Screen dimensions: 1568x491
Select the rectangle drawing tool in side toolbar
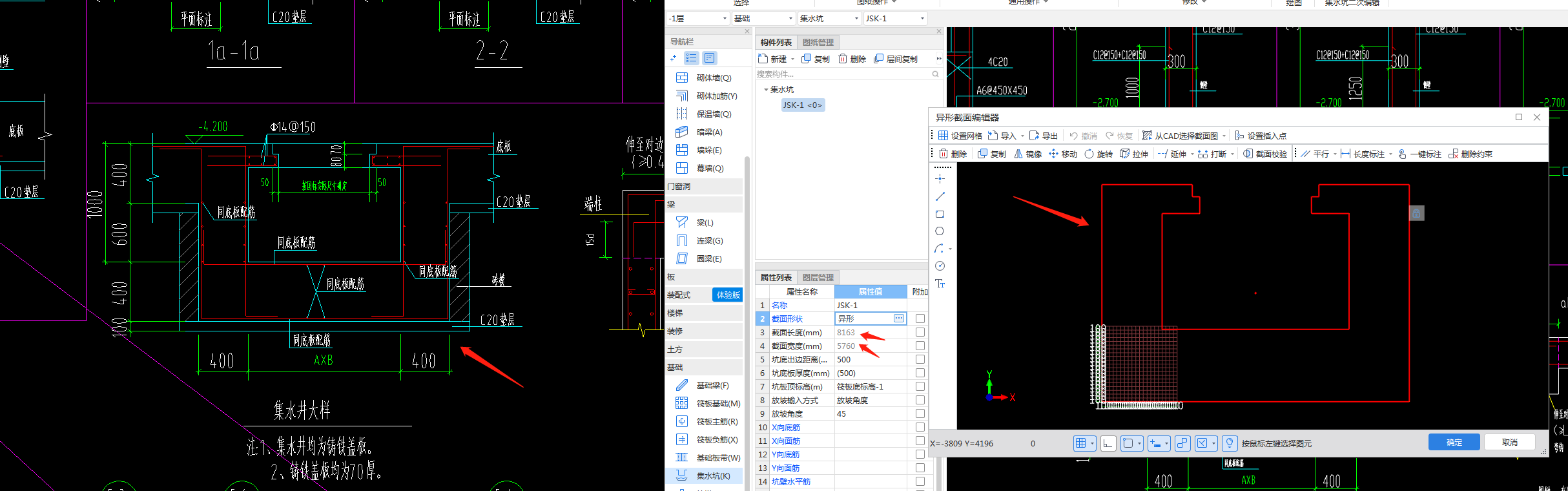point(940,214)
